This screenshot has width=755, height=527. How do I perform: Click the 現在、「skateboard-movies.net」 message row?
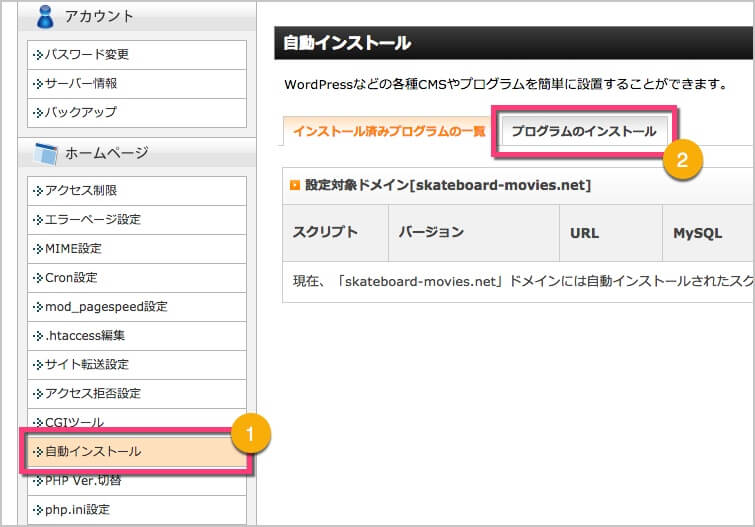click(x=518, y=281)
